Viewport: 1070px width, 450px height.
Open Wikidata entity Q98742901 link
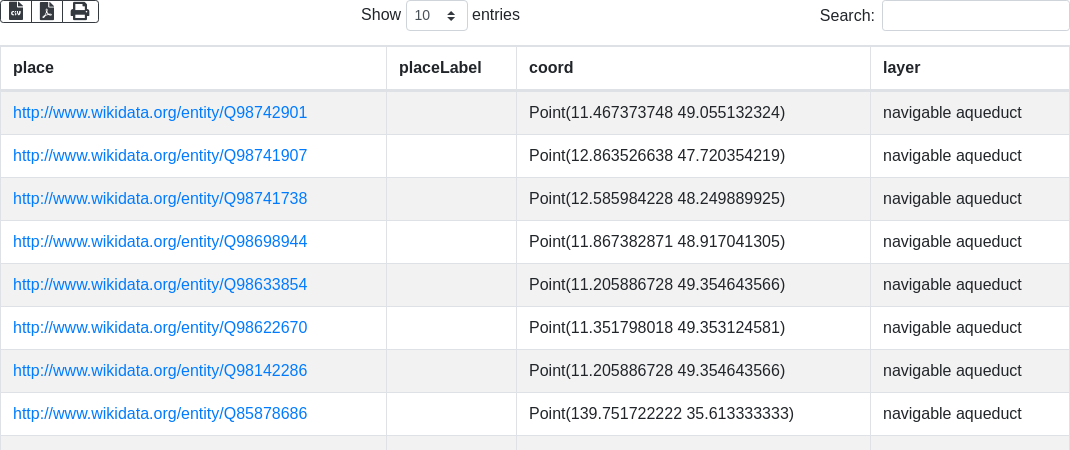click(x=160, y=113)
